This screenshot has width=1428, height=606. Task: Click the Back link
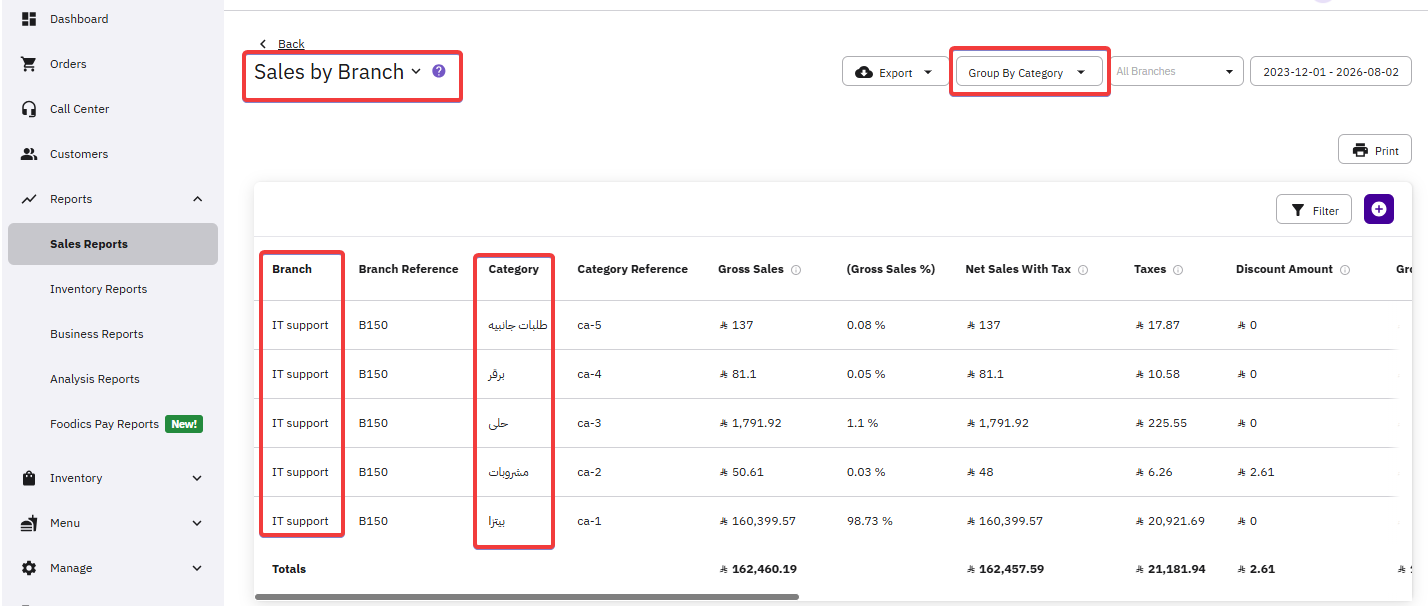291,44
